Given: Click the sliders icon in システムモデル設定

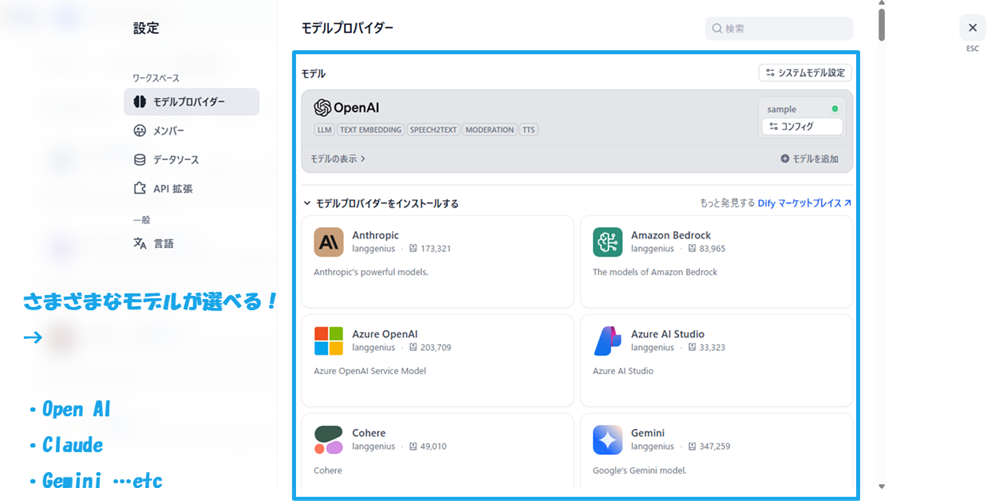Looking at the screenshot, I should click(x=770, y=73).
